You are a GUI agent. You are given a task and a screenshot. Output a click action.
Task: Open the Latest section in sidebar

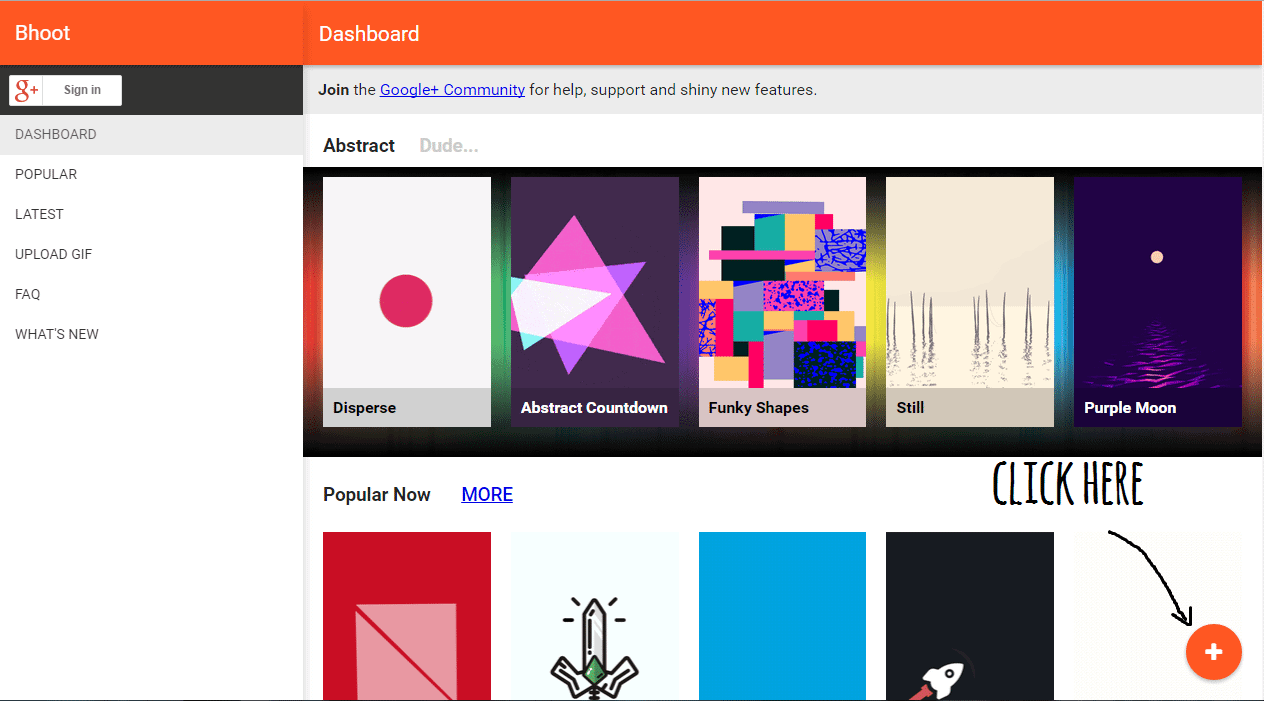[x=39, y=214]
